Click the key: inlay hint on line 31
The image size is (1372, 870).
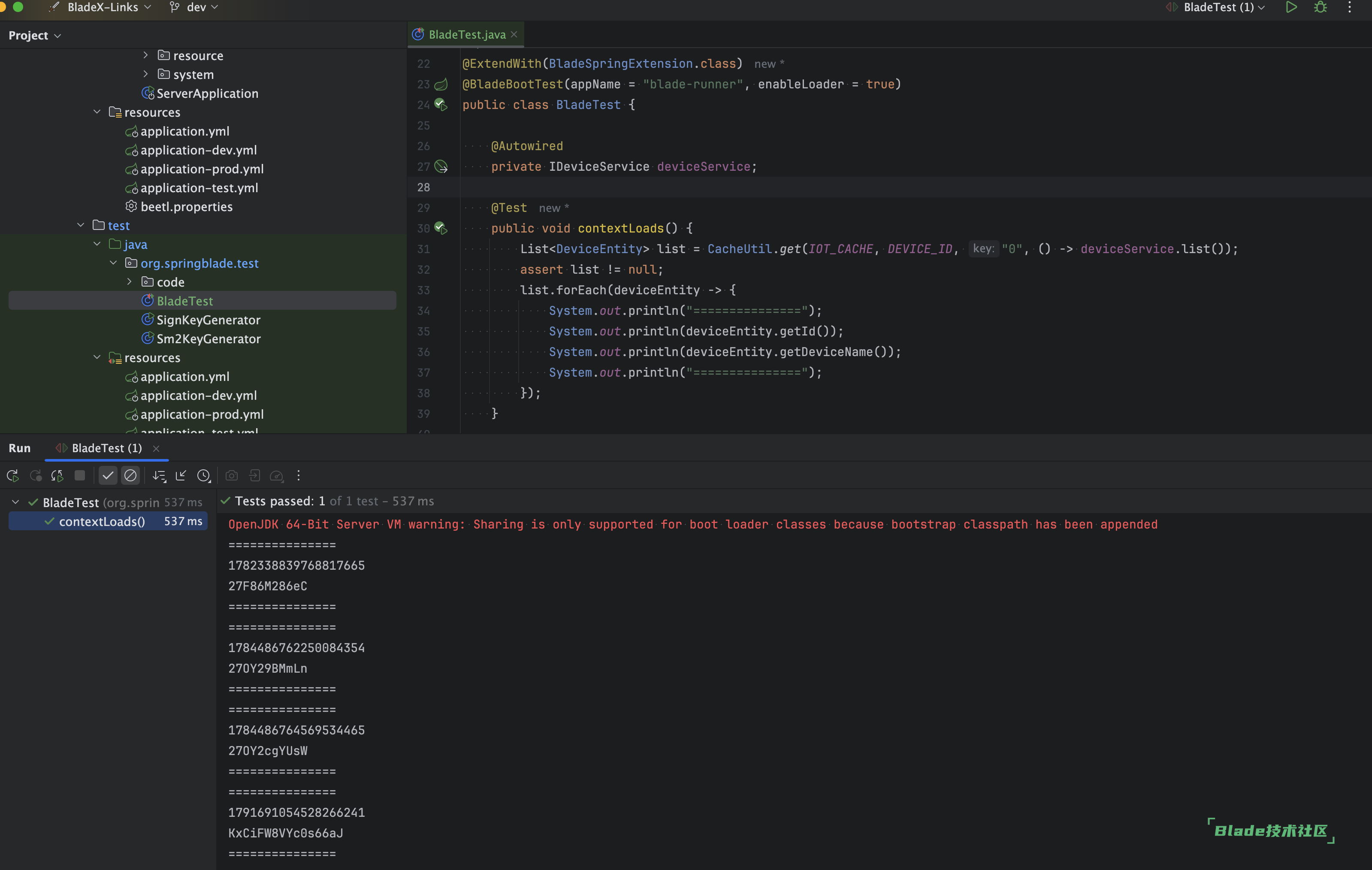(983, 248)
